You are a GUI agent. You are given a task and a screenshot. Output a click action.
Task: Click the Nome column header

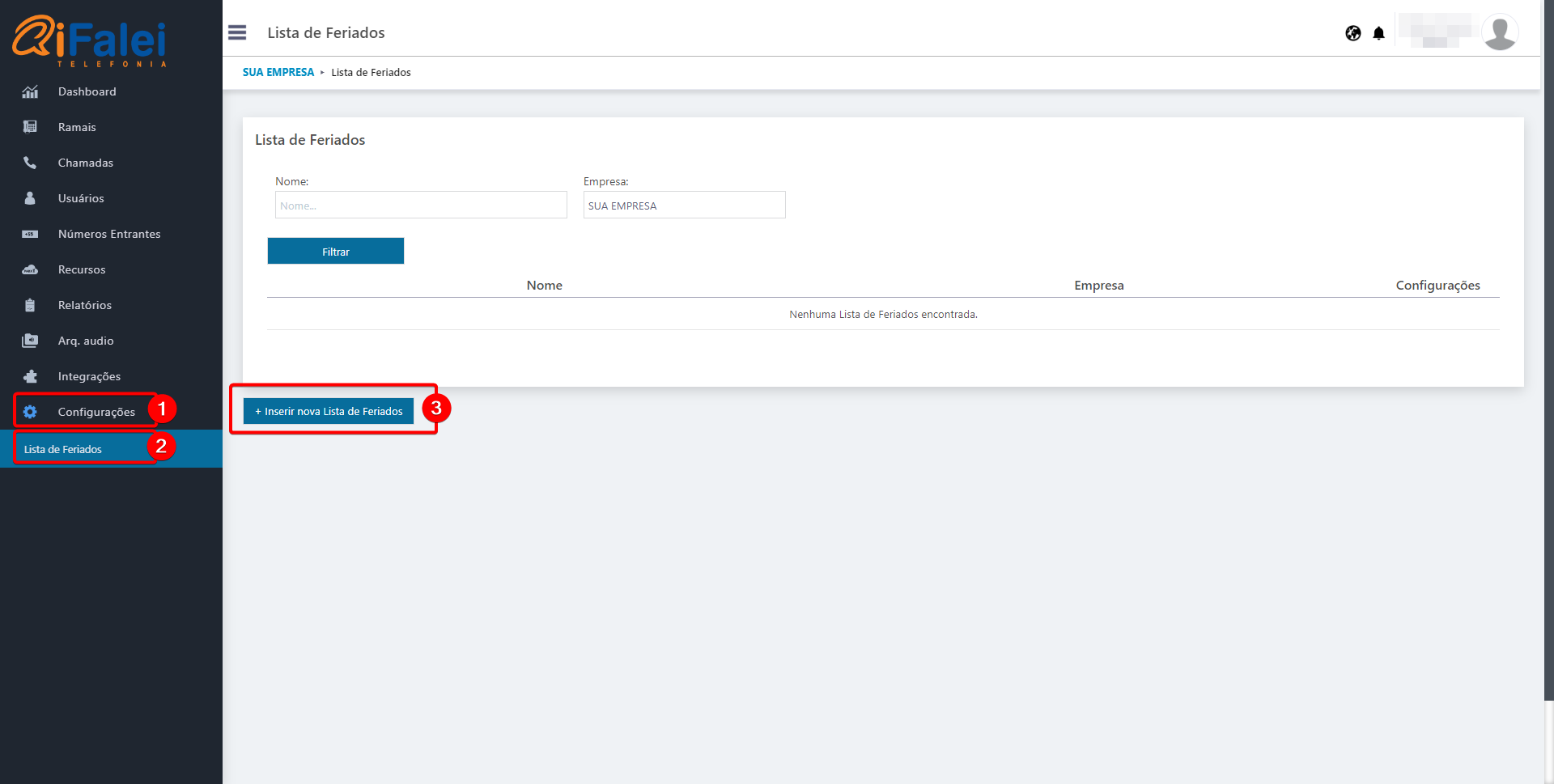(545, 285)
